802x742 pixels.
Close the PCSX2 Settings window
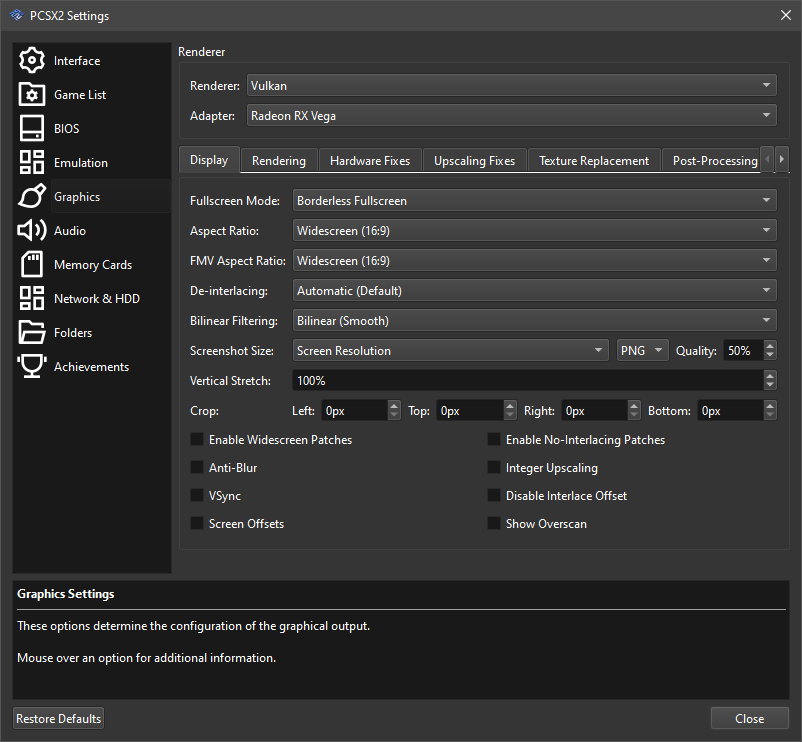coord(786,15)
